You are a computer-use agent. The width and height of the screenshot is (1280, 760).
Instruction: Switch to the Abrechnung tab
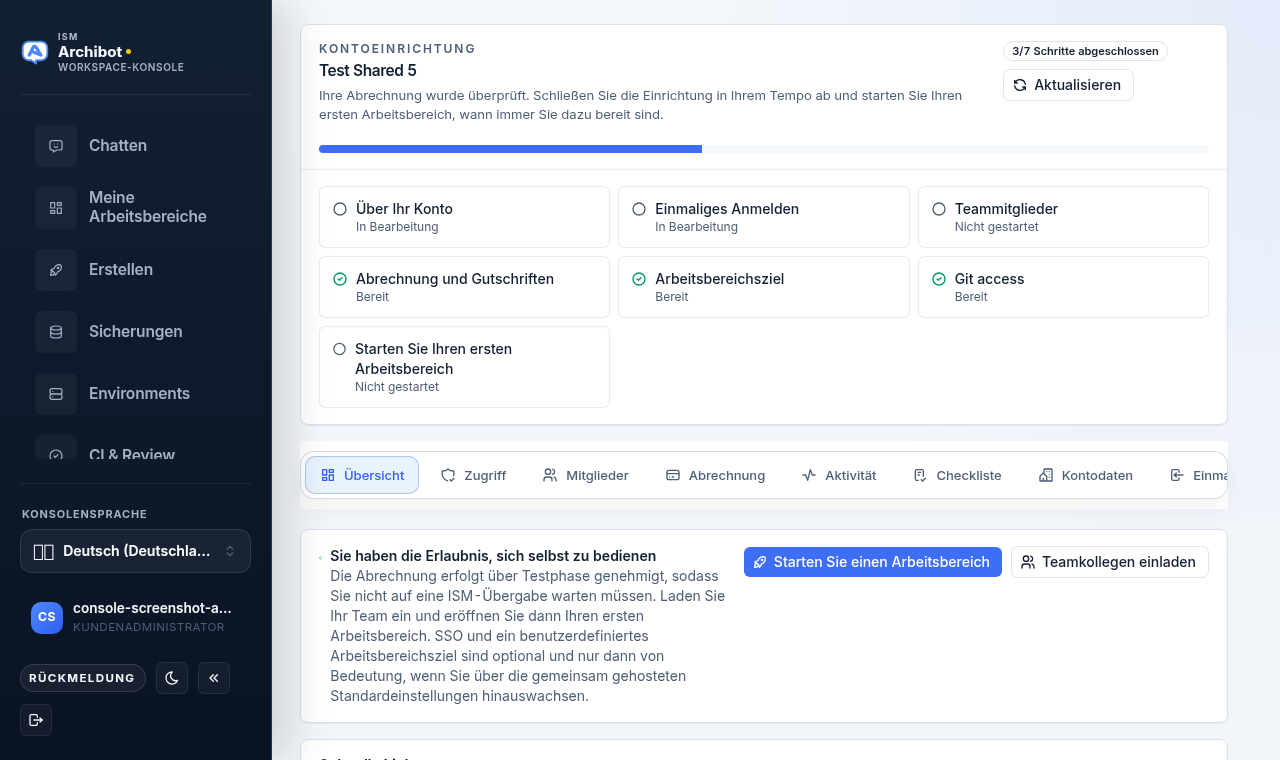click(x=715, y=475)
